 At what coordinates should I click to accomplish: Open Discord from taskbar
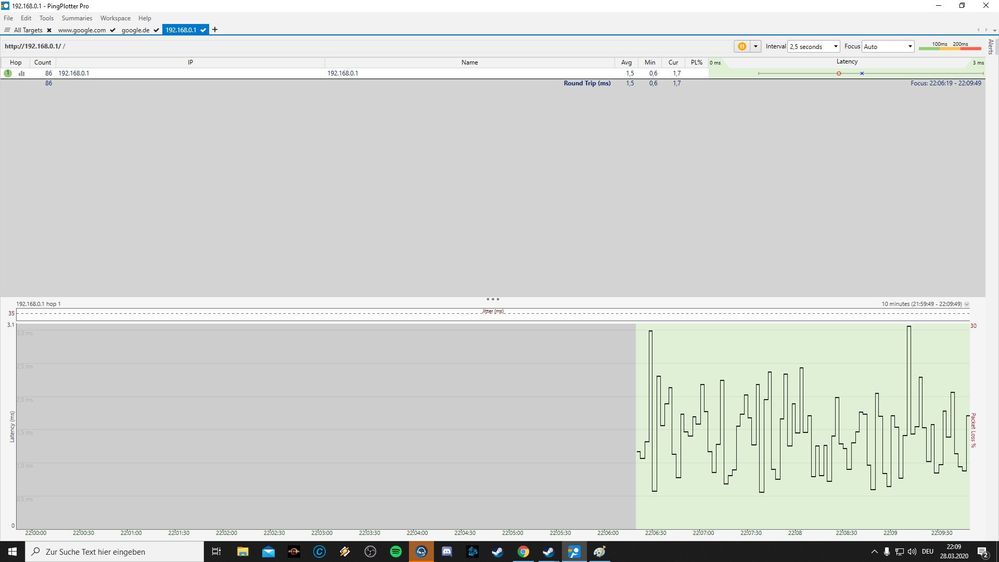pos(447,551)
